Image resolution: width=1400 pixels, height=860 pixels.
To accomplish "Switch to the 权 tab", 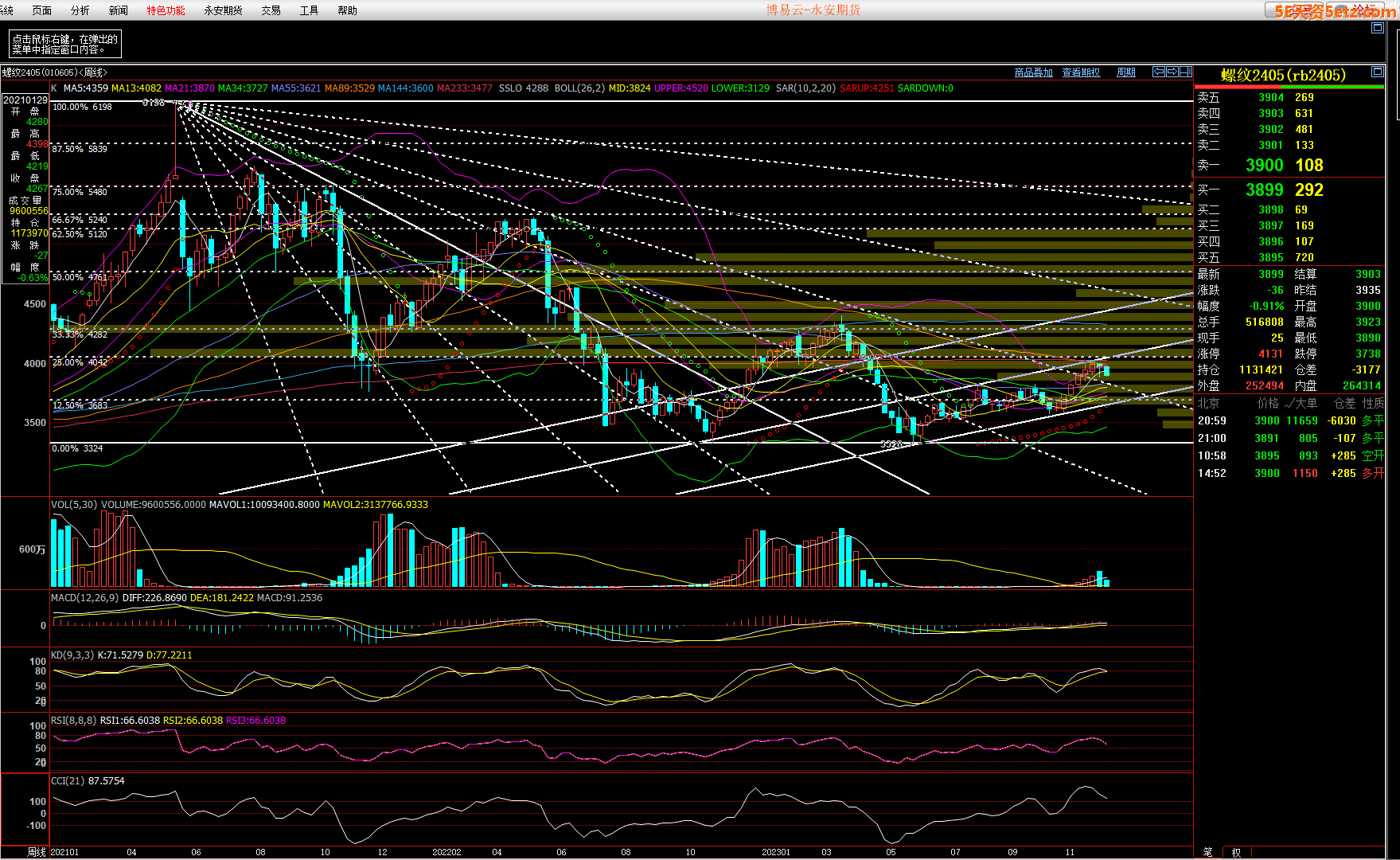I will (x=1236, y=852).
